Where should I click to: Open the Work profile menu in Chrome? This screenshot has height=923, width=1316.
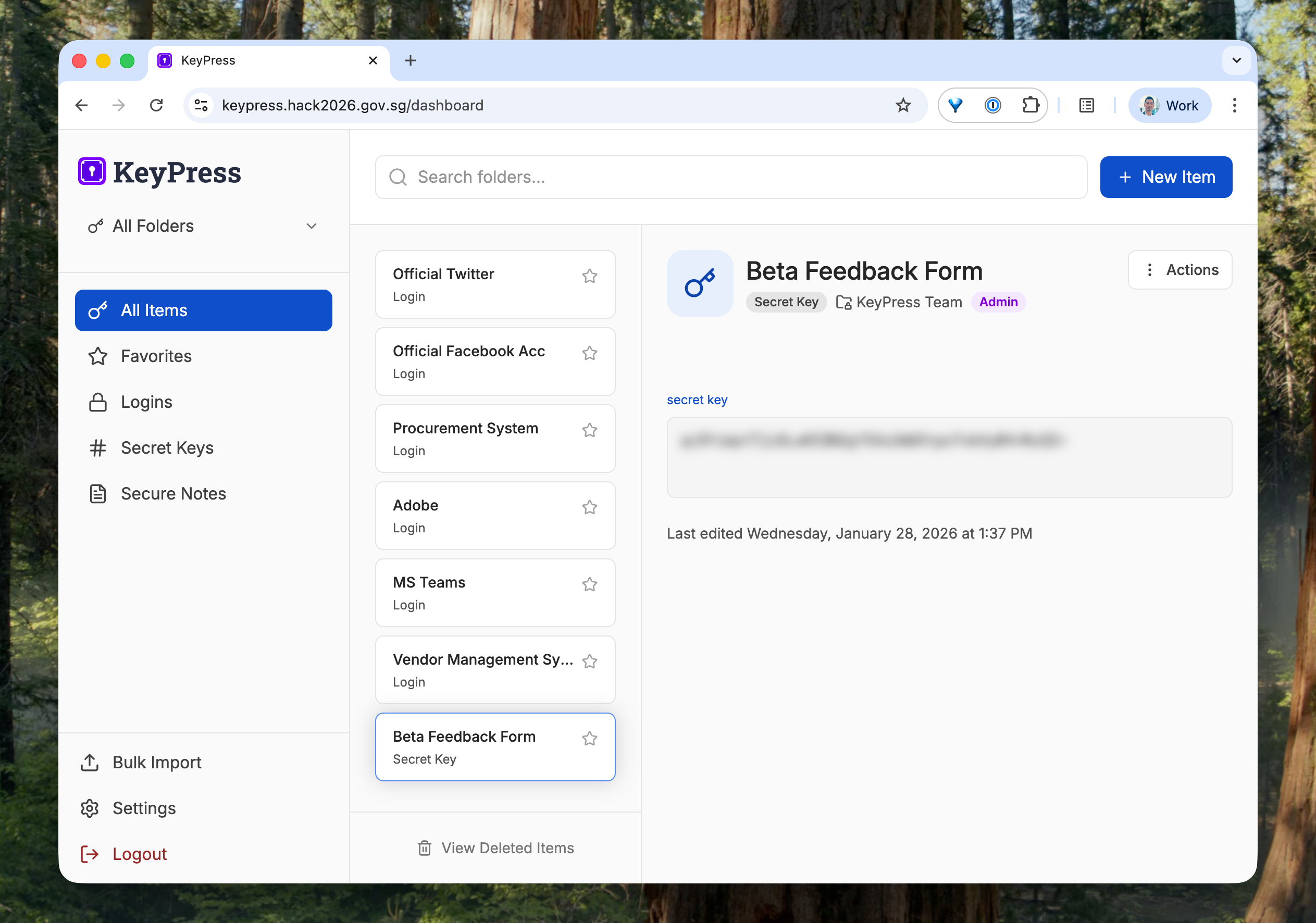[x=1169, y=105]
